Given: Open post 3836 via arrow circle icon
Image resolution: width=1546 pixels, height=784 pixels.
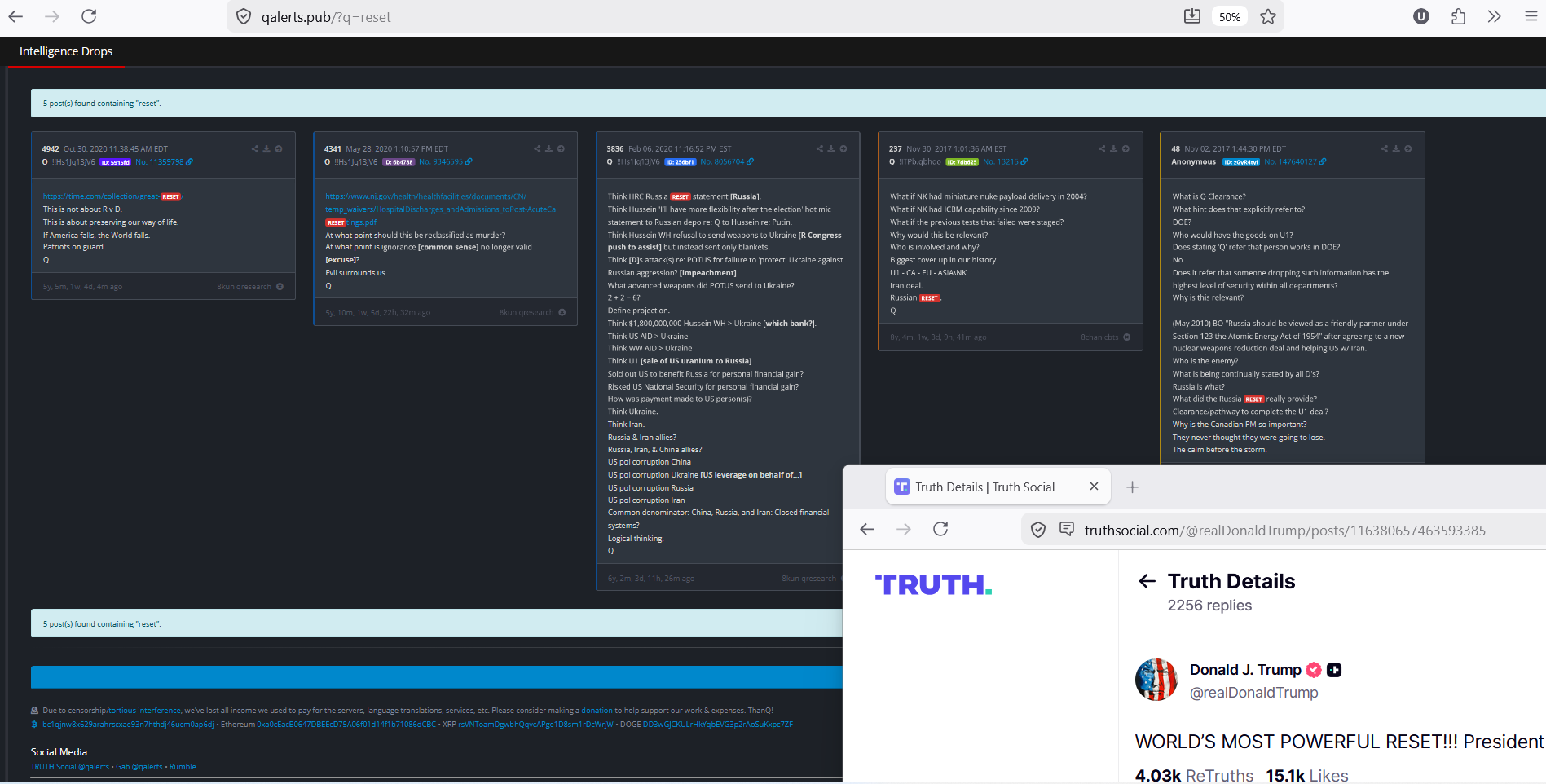Looking at the screenshot, I should pyautogui.click(x=843, y=149).
